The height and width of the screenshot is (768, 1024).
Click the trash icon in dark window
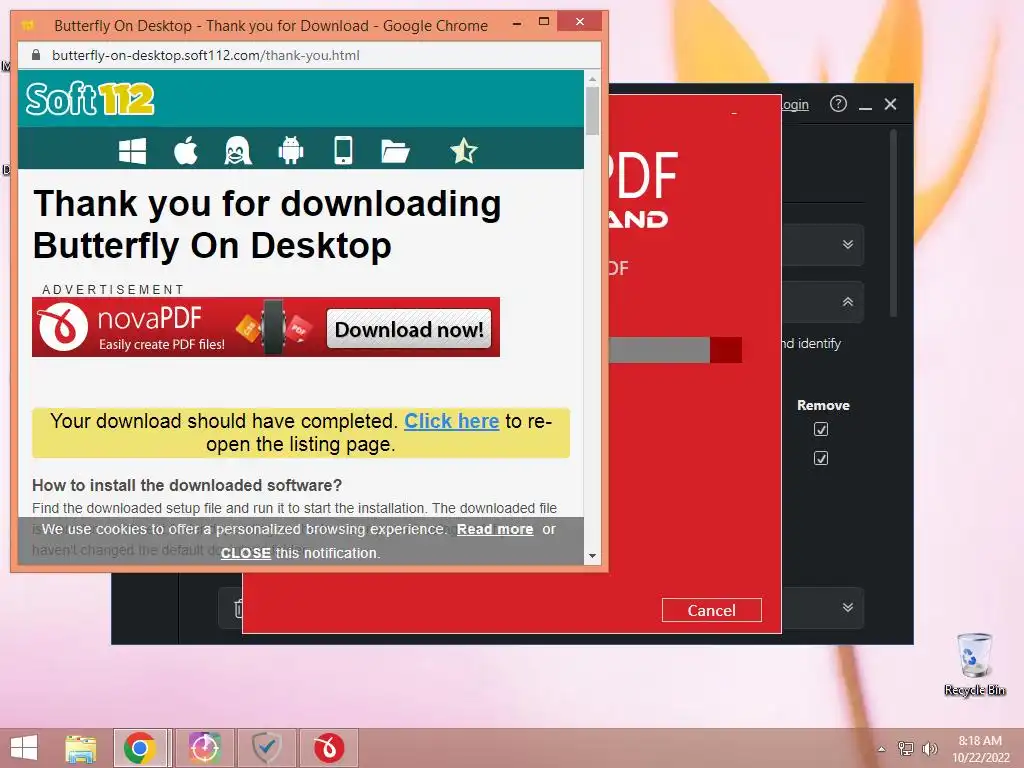(238, 608)
